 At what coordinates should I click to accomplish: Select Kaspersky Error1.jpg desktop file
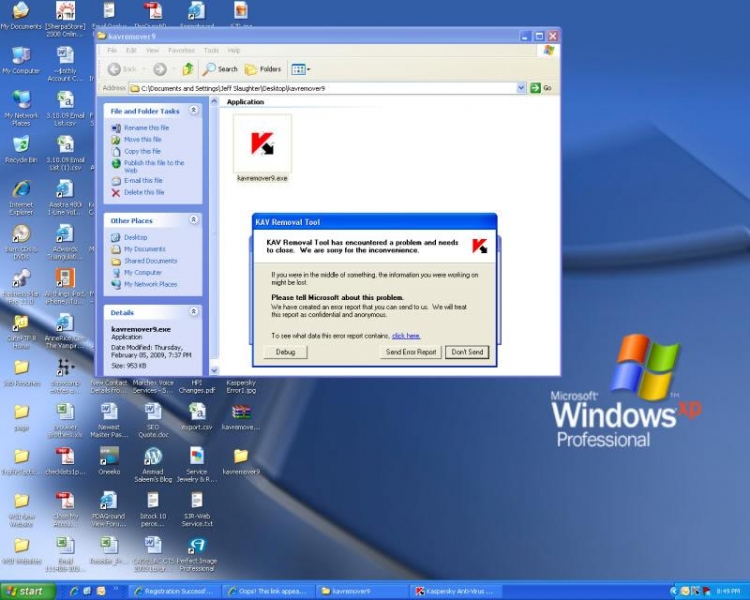pos(241,387)
